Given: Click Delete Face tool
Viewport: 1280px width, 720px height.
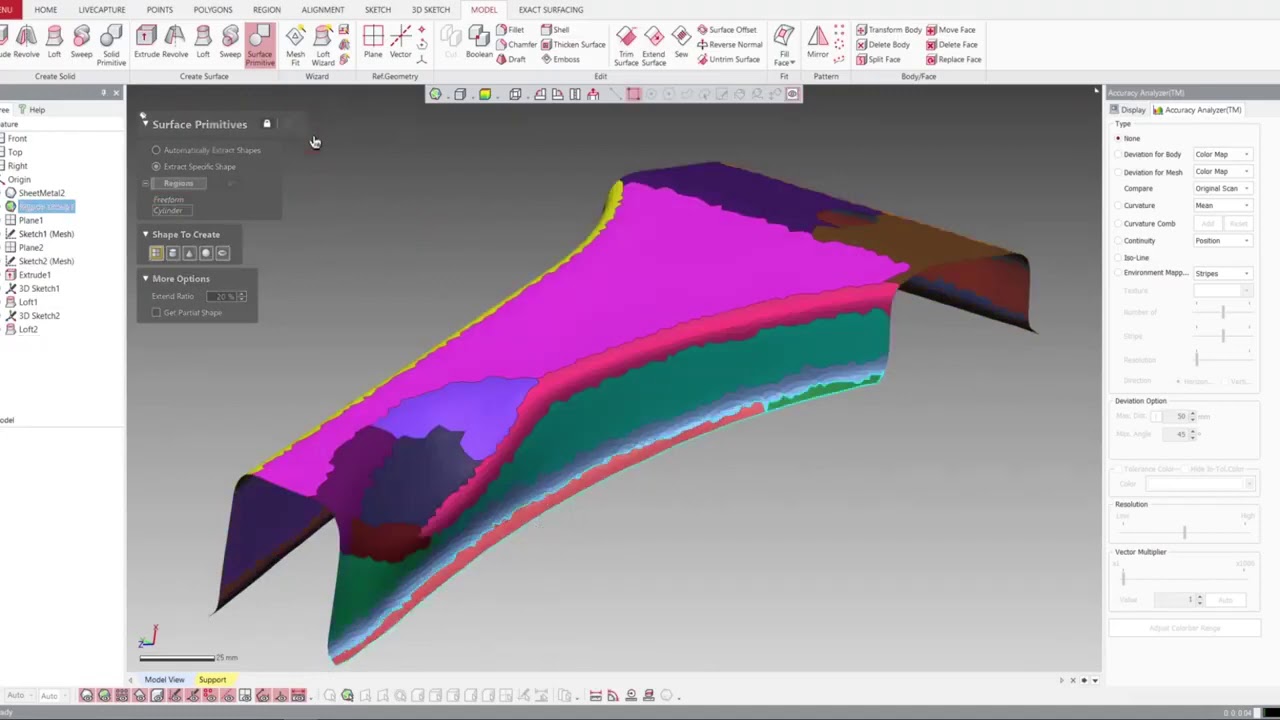Looking at the screenshot, I should [x=952, y=44].
